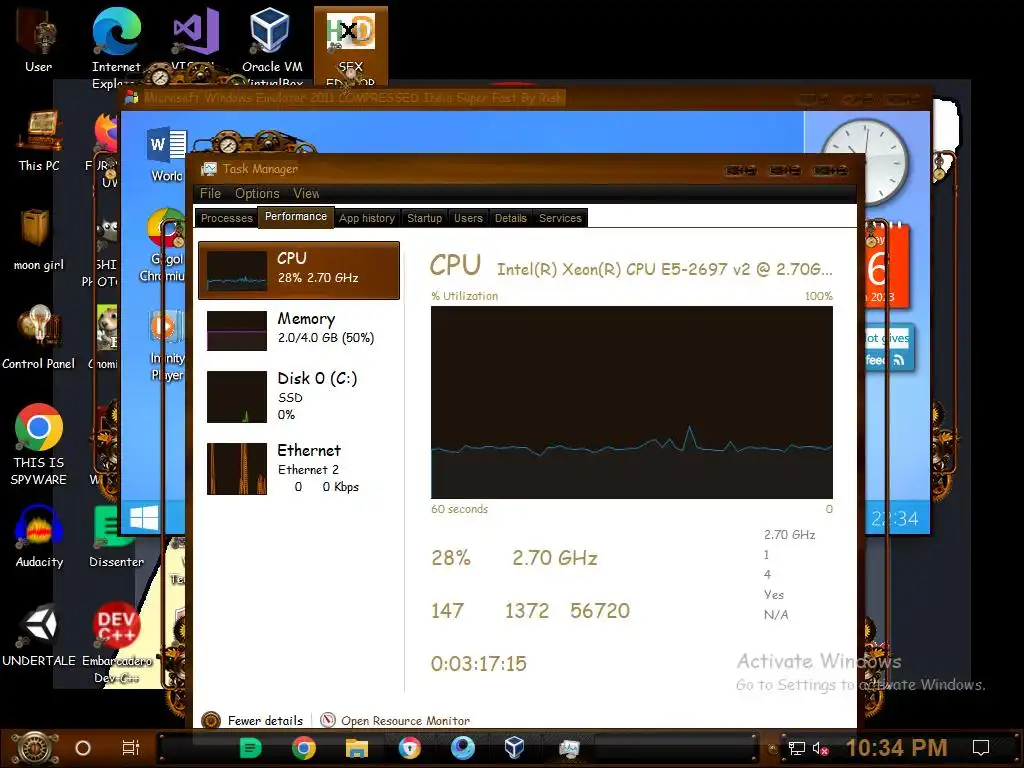Open Word icon in emulator window
This screenshot has height=768, width=1024.
click(167, 154)
